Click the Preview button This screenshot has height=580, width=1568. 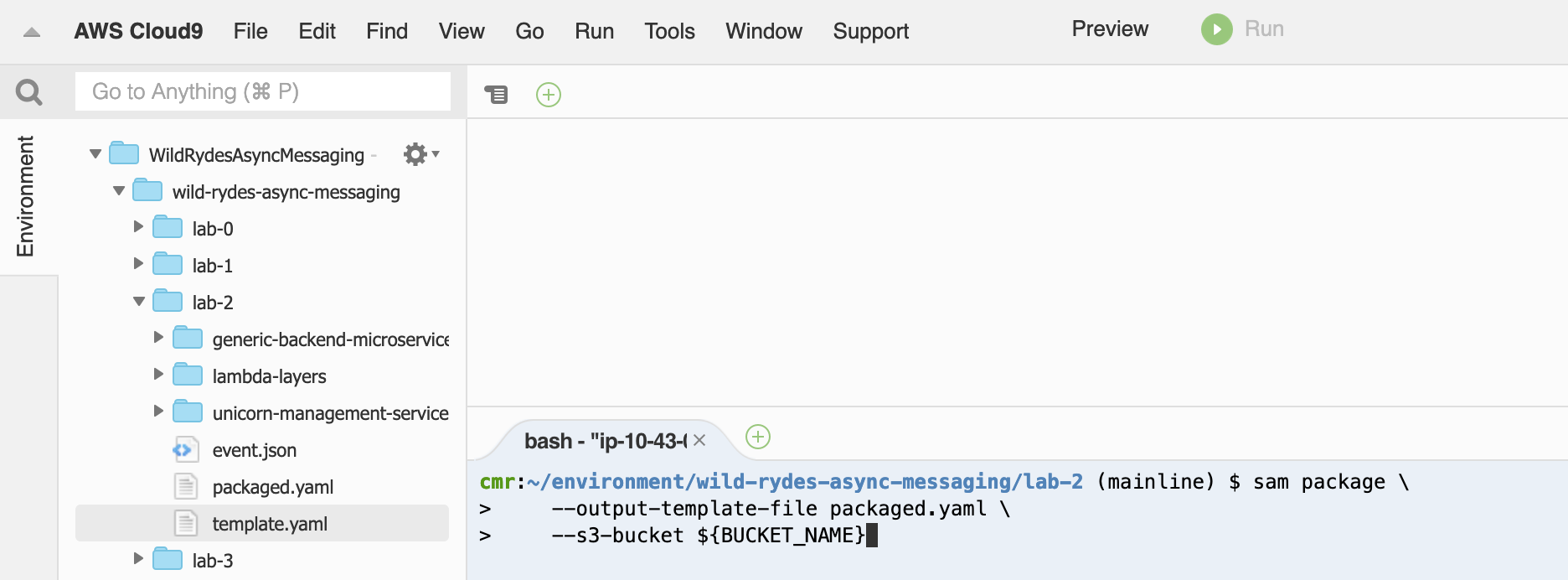click(1110, 28)
